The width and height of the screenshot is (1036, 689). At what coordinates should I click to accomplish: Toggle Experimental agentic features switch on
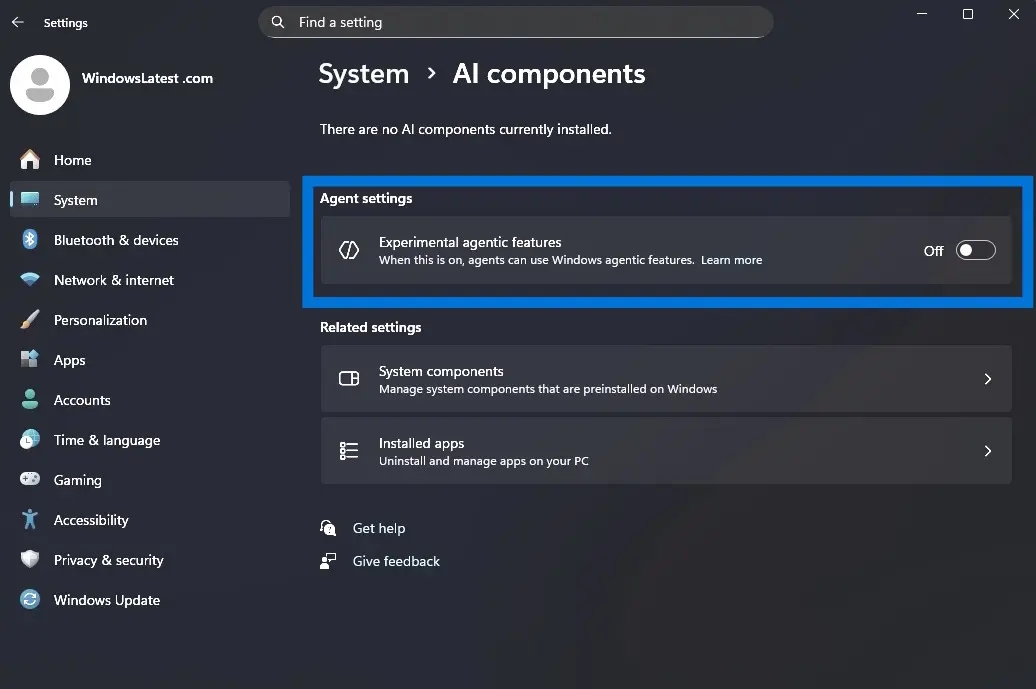coord(975,251)
